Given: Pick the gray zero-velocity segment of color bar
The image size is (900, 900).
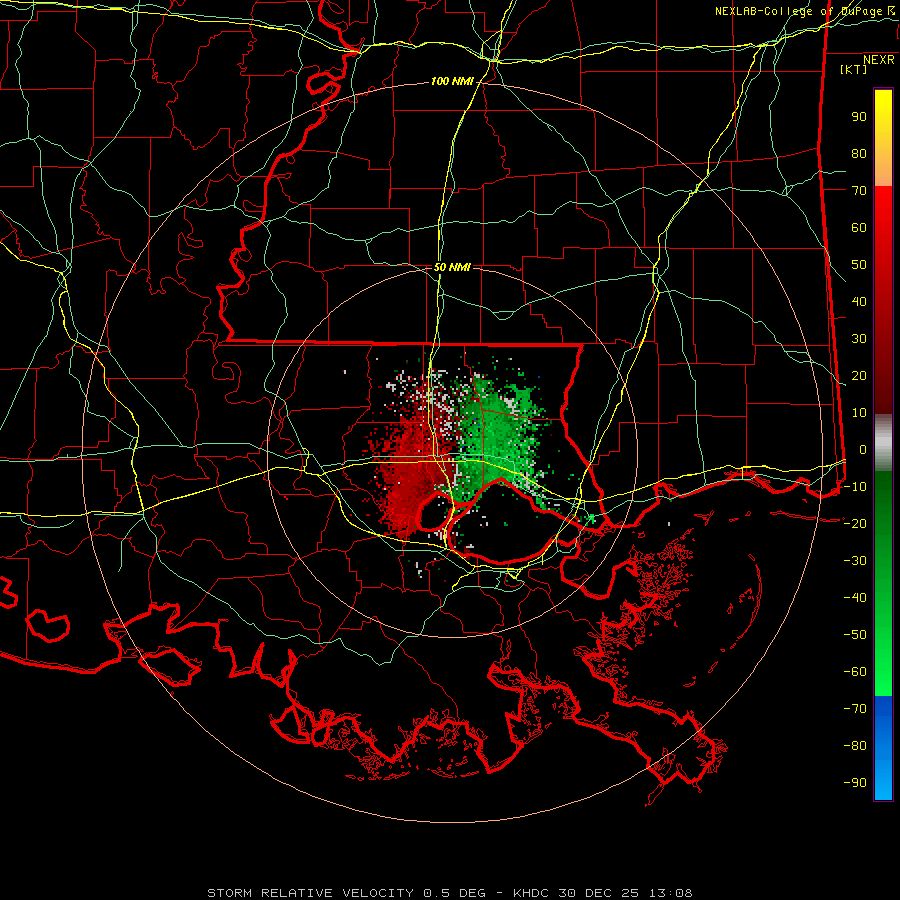Looking at the screenshot, I should pyautogui.click(x=883, y=443).
